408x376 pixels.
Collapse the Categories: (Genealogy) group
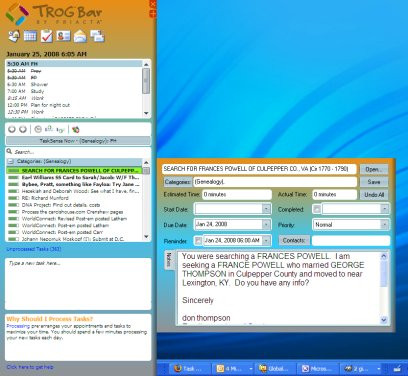click(11, 161)
